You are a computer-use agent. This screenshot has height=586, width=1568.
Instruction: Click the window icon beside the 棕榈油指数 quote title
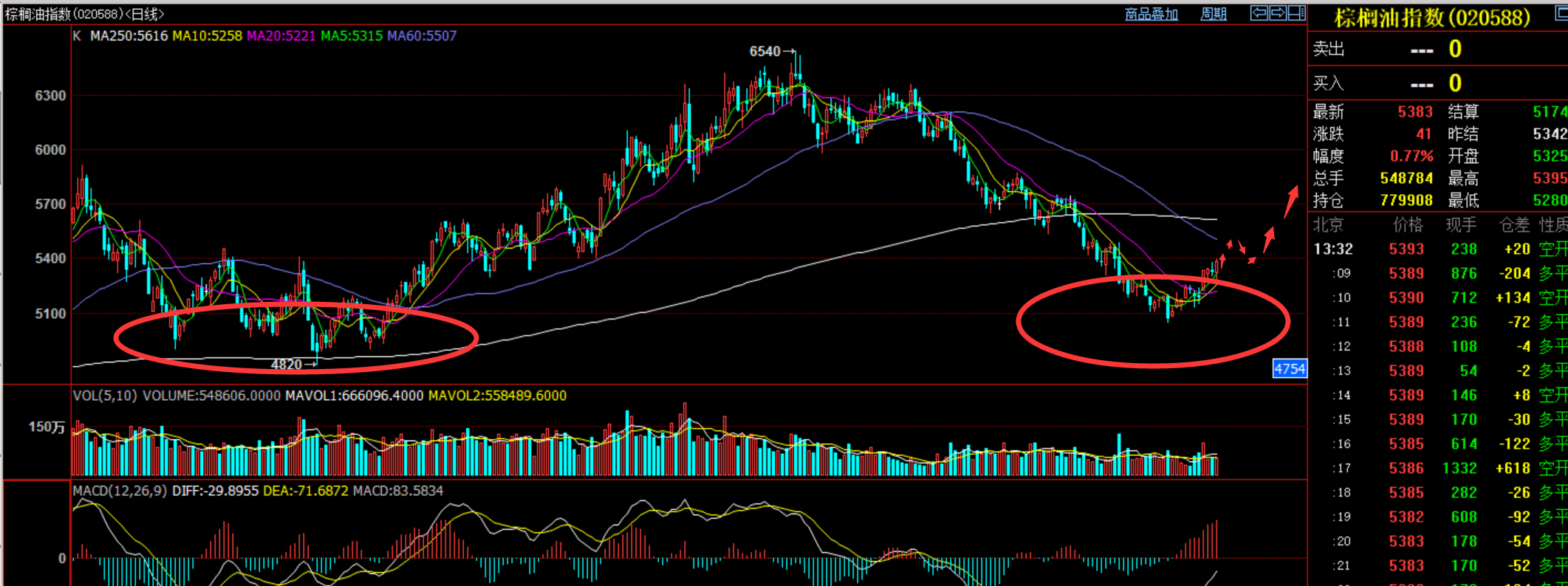pos(1561,15)
